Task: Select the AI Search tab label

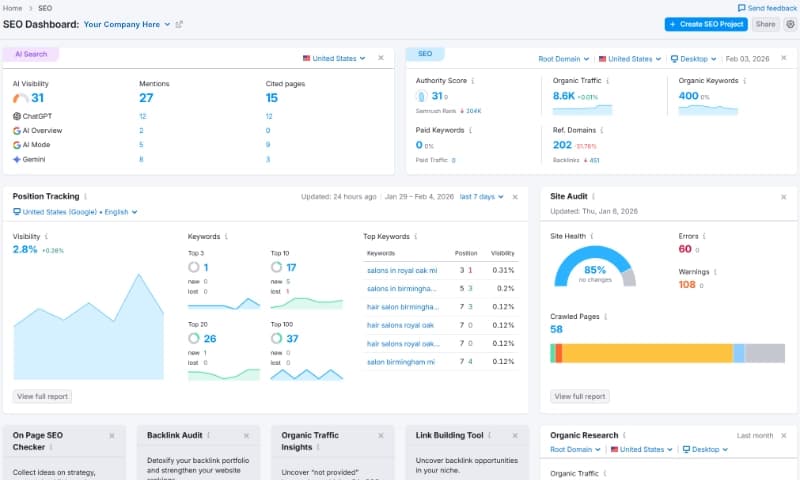Action: point(31,54)
